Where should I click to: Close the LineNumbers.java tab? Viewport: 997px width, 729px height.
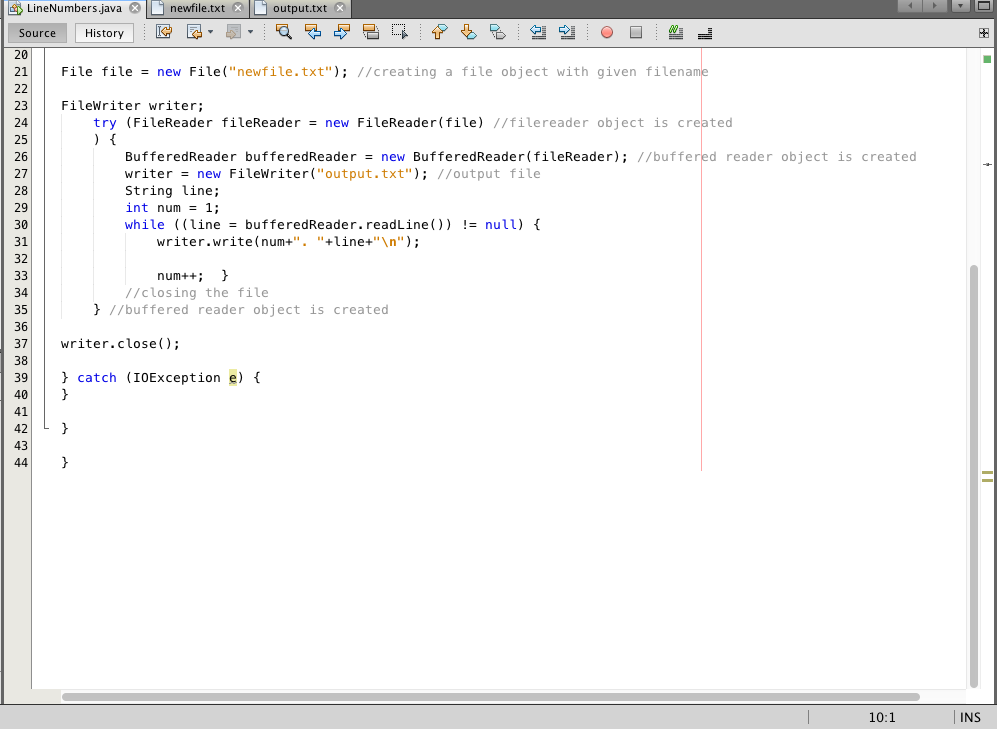pyautogui.click(x=135, y=8)
